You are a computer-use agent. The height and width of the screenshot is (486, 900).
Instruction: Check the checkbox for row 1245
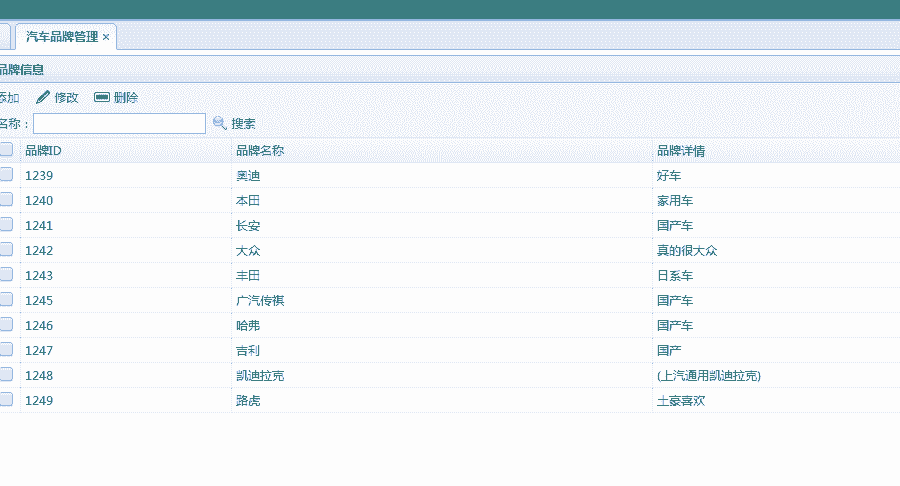tap(6, 300)
